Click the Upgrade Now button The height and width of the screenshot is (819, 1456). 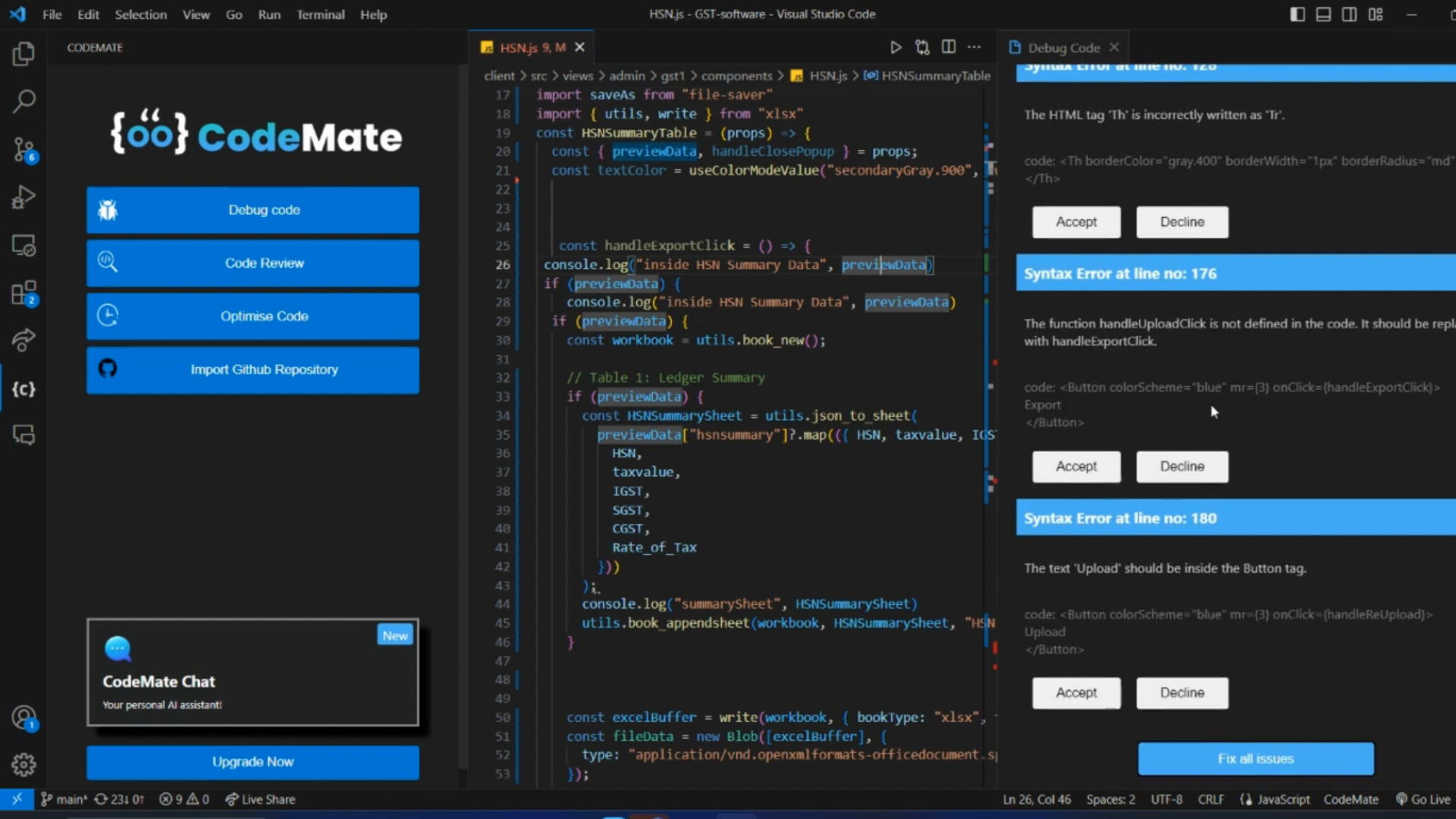click(253, 762)
